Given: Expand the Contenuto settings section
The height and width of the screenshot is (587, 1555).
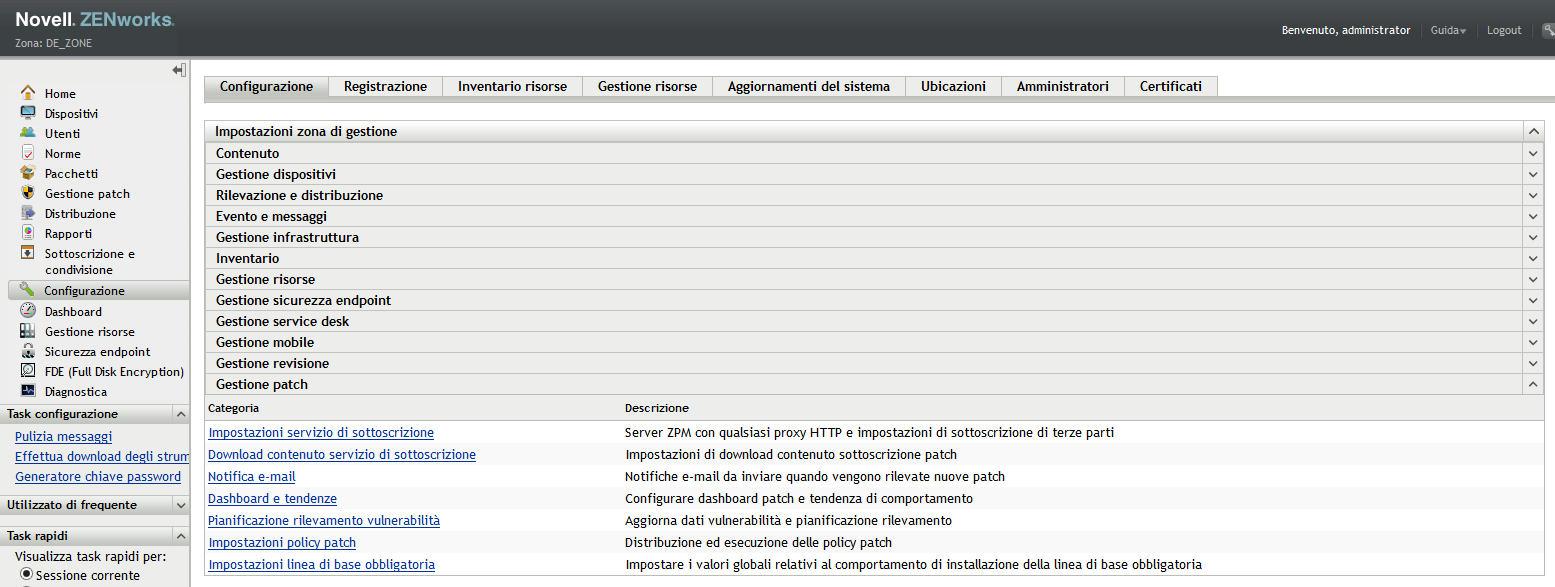Looking at the screenshot, I should 1533,153.
